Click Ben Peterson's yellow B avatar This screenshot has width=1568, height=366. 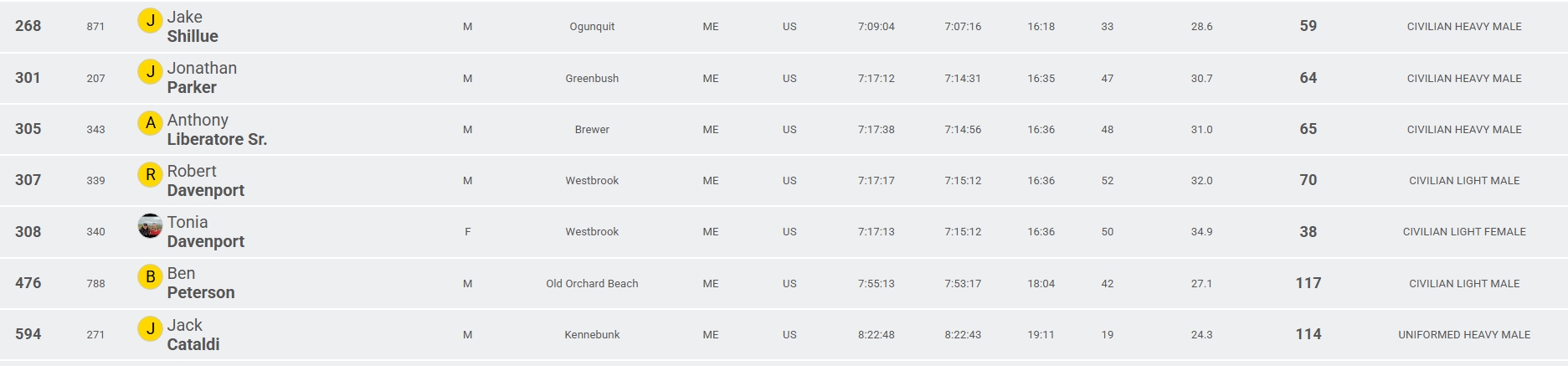click(x=150, y=276)
